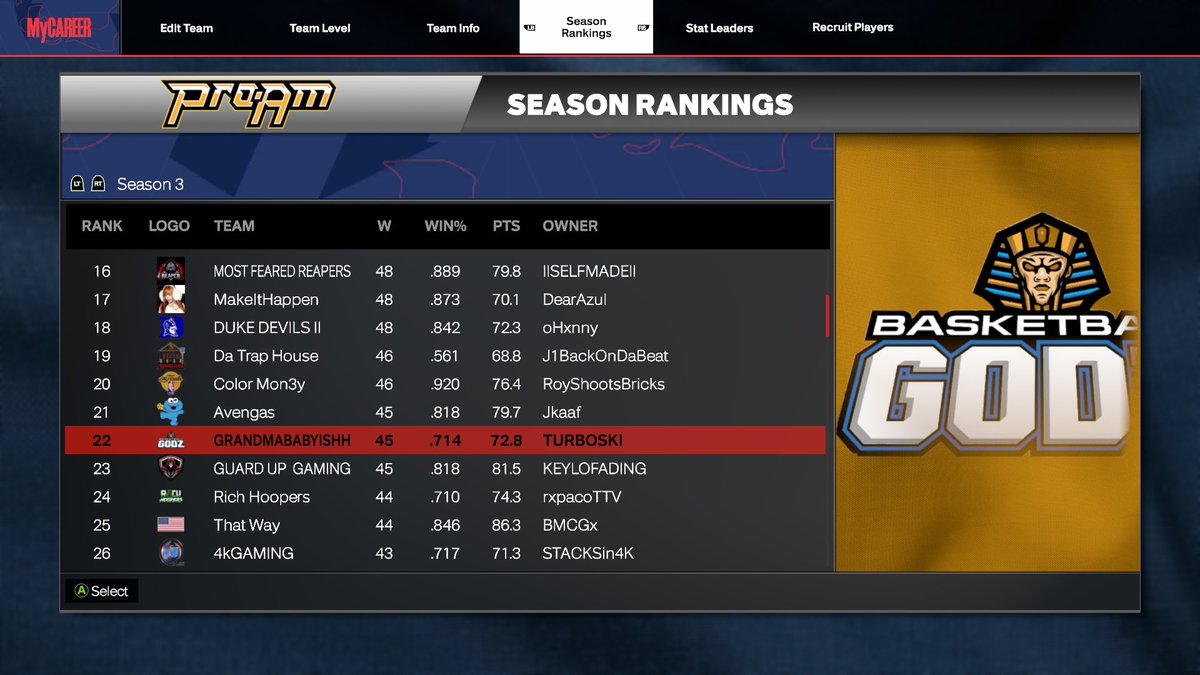Select team name Color Mon3y
Viewport: 1200px width, 675px height.
(259, 384)
